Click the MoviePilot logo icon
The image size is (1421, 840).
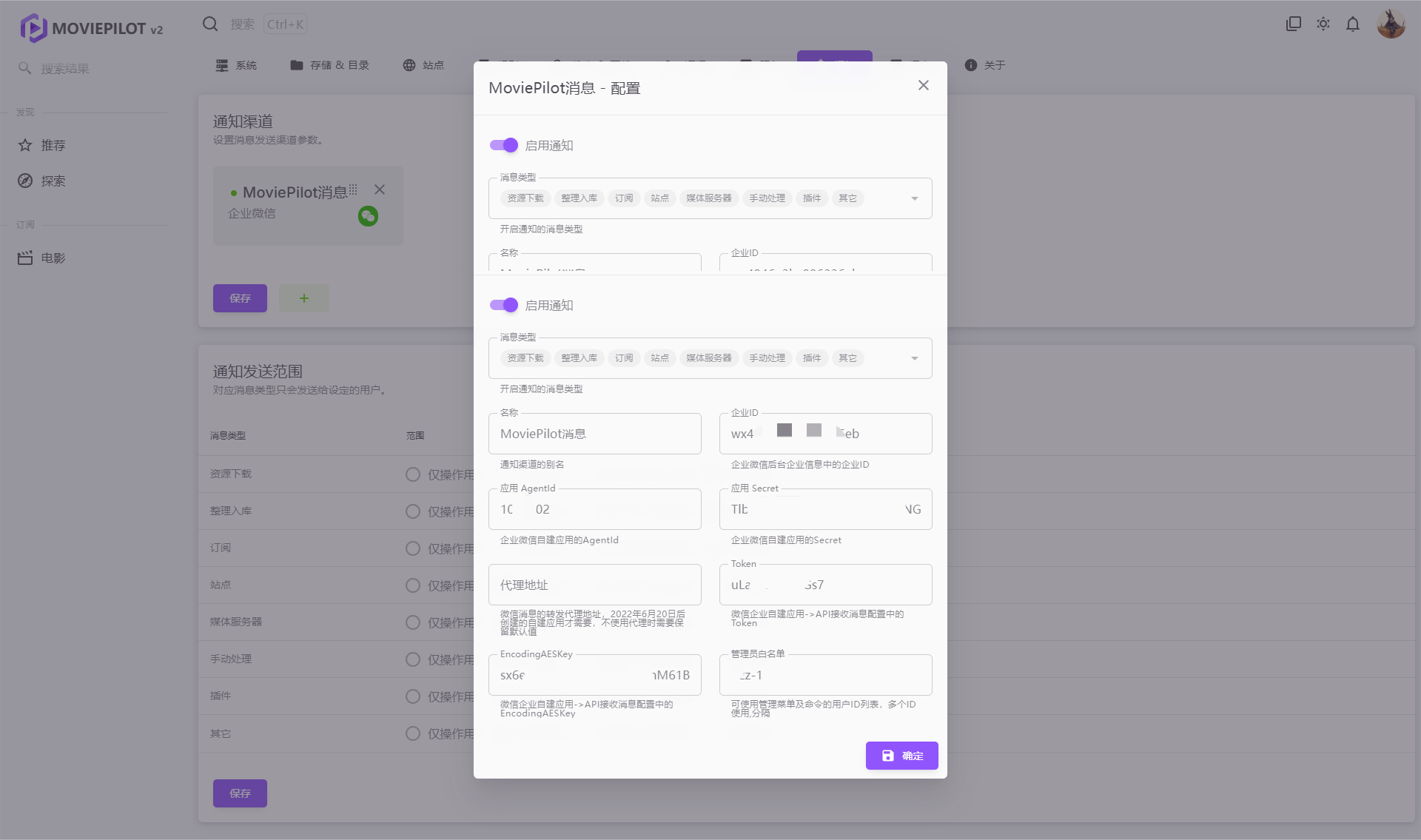(33, 28)
